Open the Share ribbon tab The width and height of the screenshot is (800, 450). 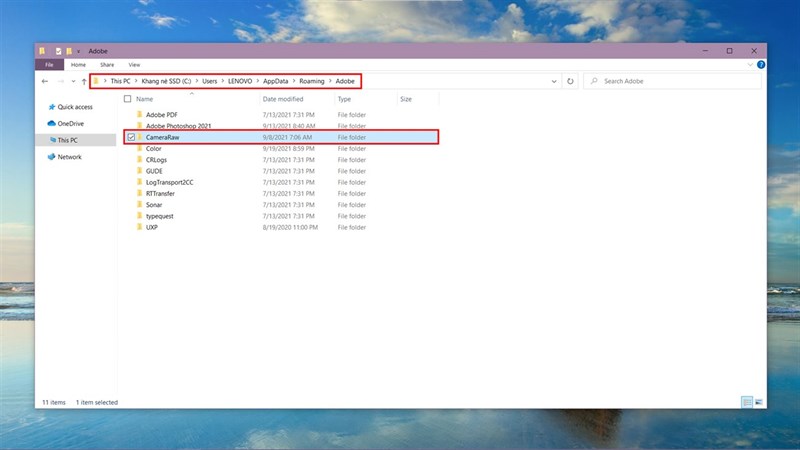pyautogui.click(x=107, y=65)
